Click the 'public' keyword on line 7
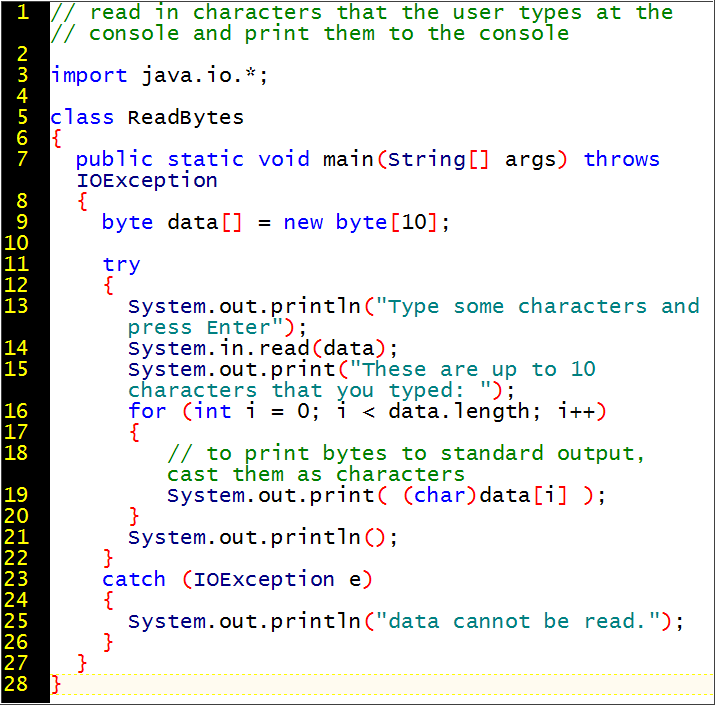The image size is (715, 705). tap(114, 160)
